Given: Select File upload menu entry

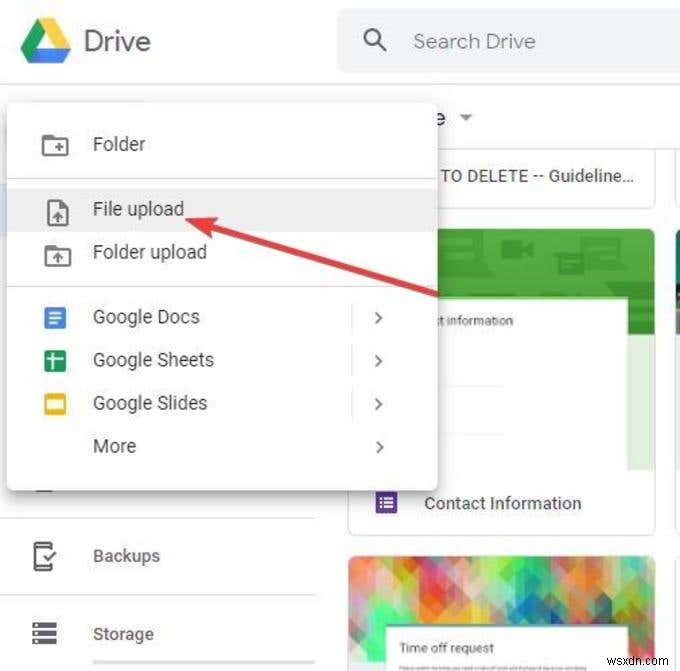Looking at the screenshot, I should pos(222,209).
